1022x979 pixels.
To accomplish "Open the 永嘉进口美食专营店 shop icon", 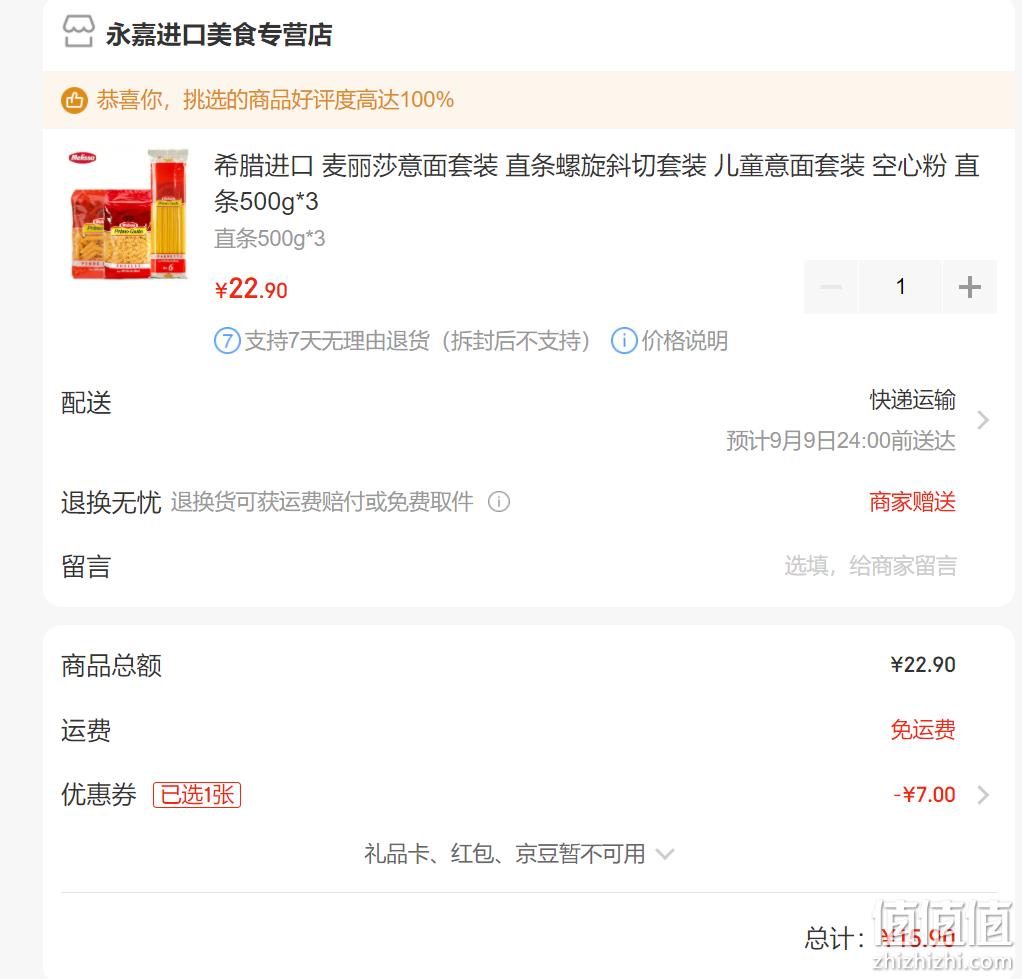I will coord(78,32).
